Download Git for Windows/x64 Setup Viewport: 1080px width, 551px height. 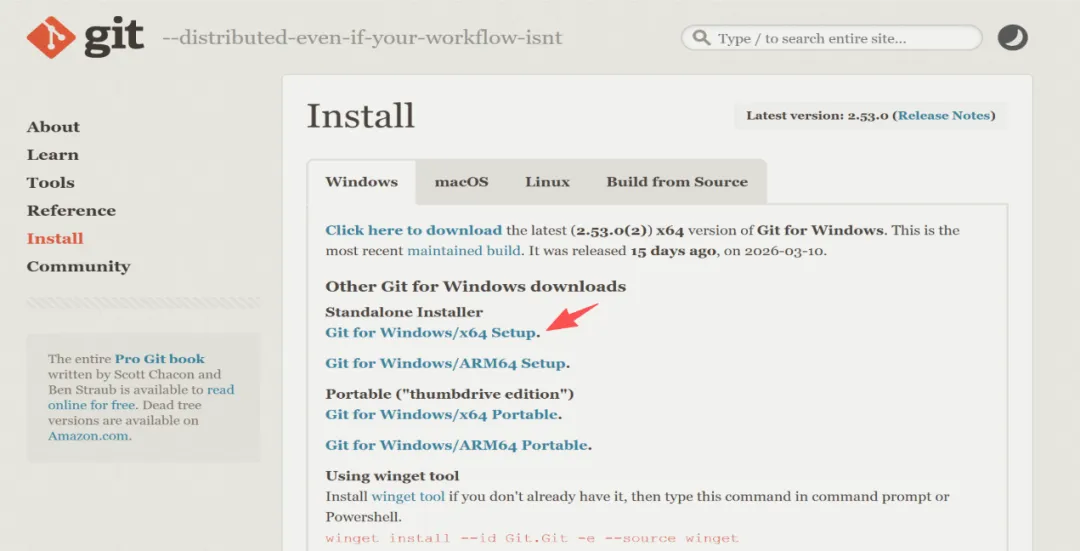coord(430,333)
